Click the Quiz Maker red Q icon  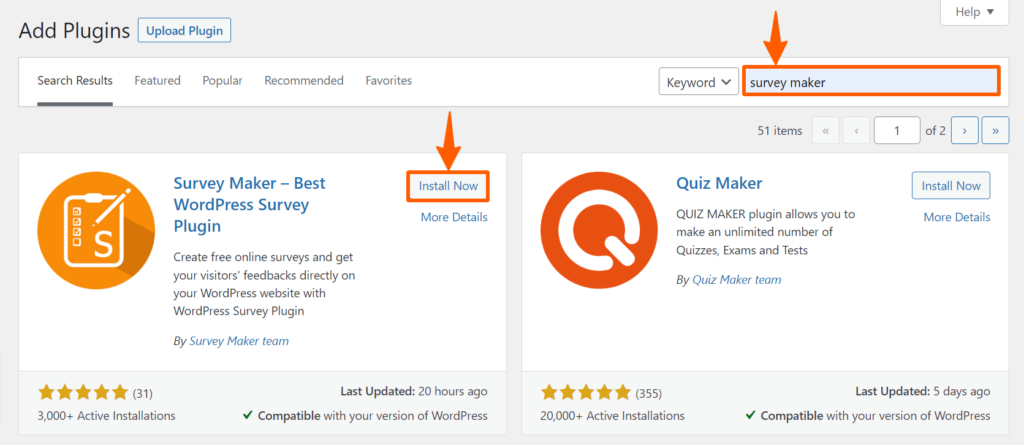click(x=600, y=230)
